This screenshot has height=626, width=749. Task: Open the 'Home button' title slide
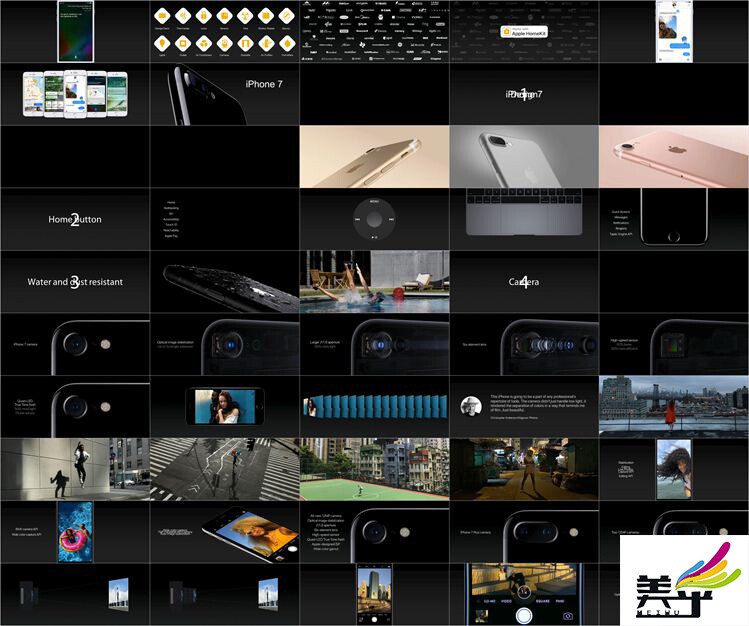tap(75, 219)
